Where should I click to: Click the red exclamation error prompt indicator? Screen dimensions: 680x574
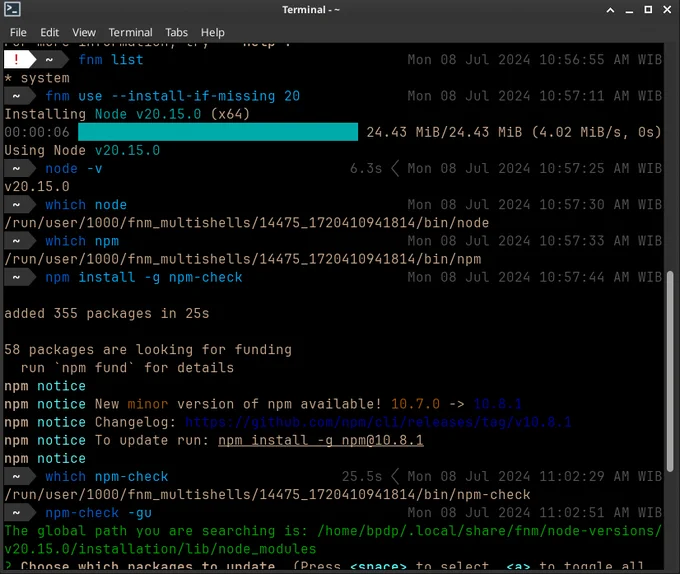16,59
